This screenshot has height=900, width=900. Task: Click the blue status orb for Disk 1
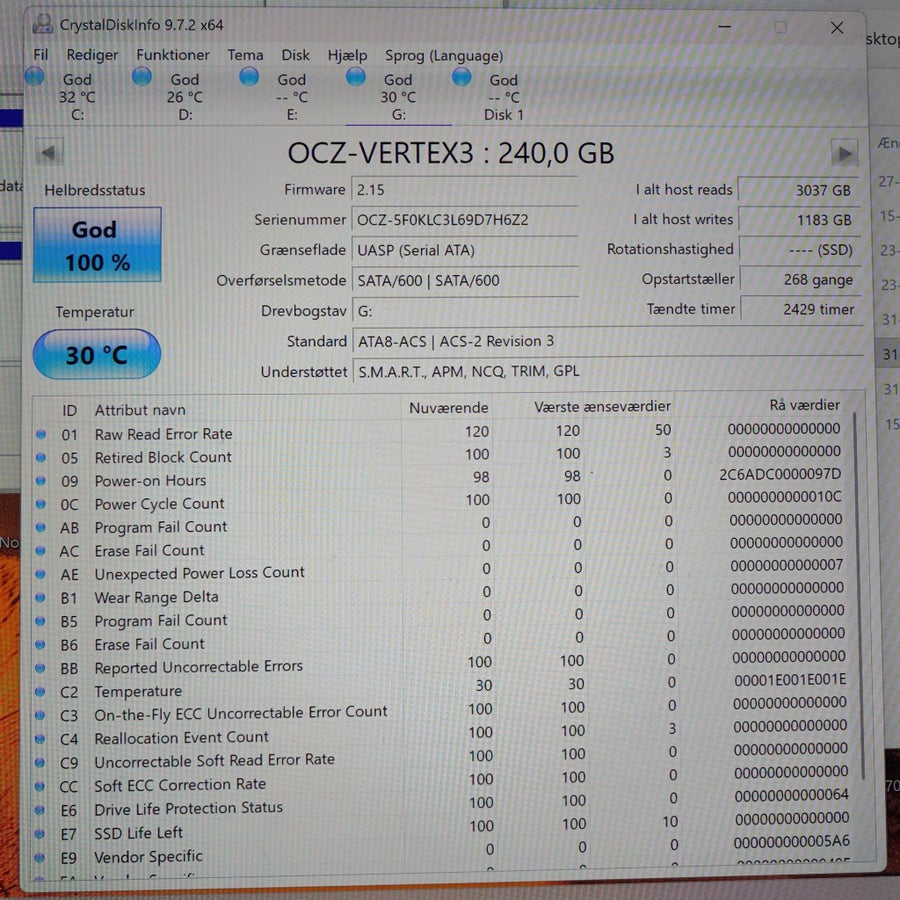(x=461, y=76)
